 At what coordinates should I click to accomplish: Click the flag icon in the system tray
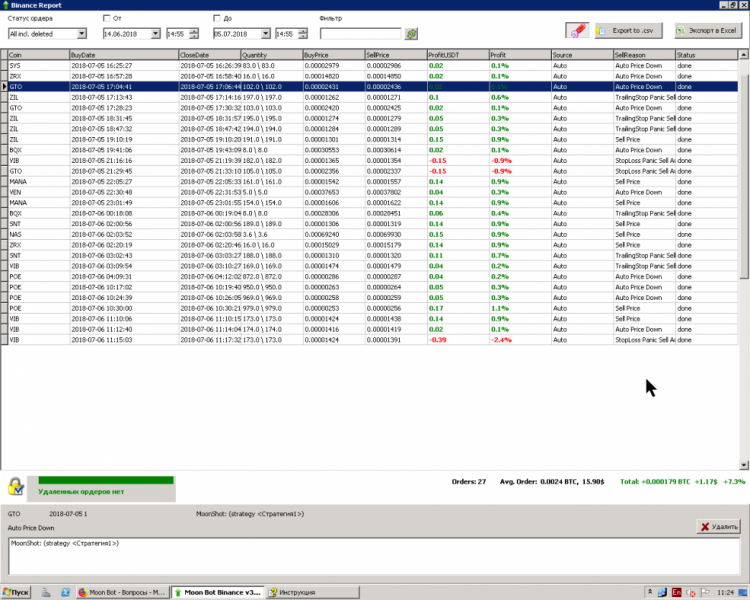[705, 592]
